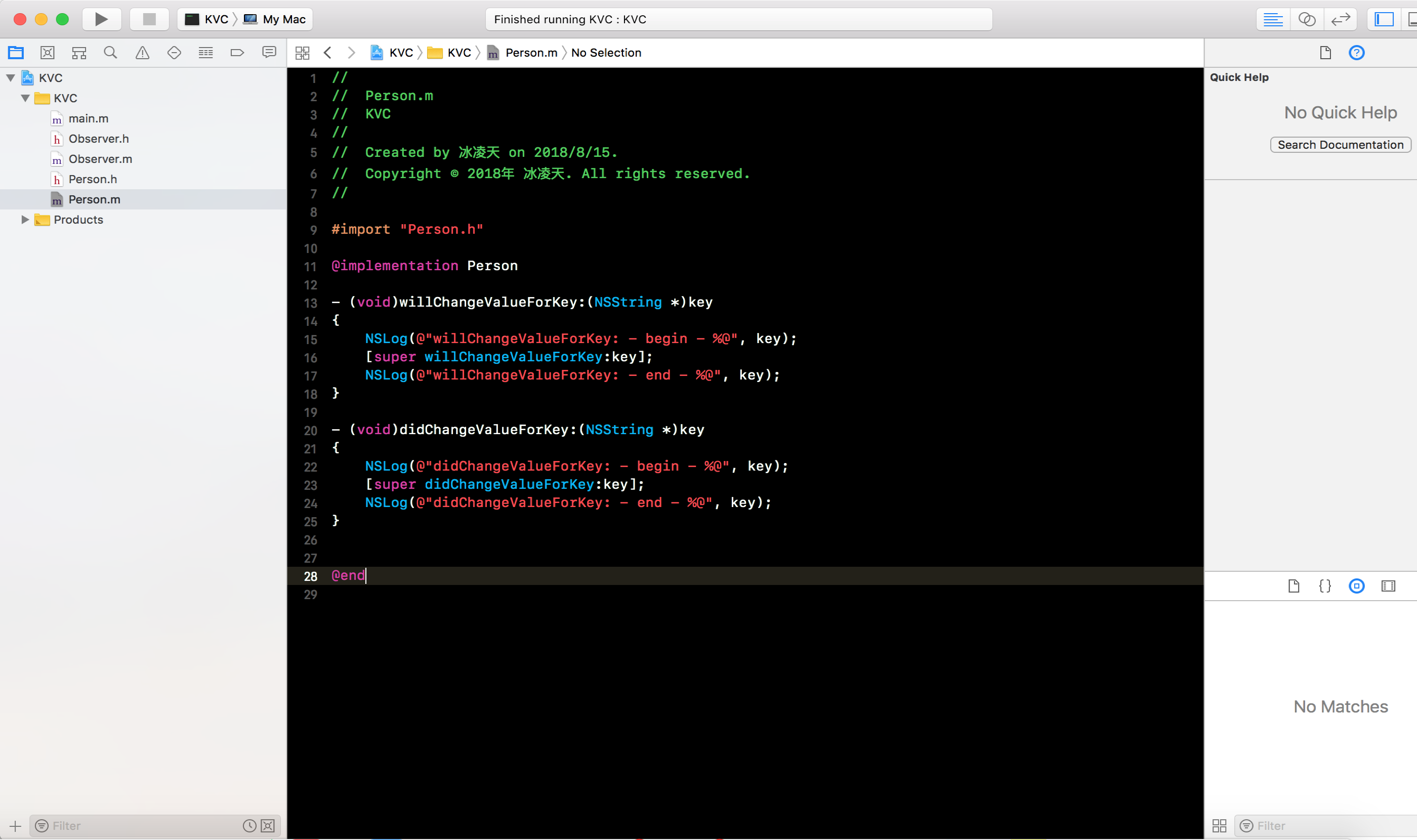Open the Source Control navigator icon
The height and width of the screenshot is (840, 1417).
(48, 53)
